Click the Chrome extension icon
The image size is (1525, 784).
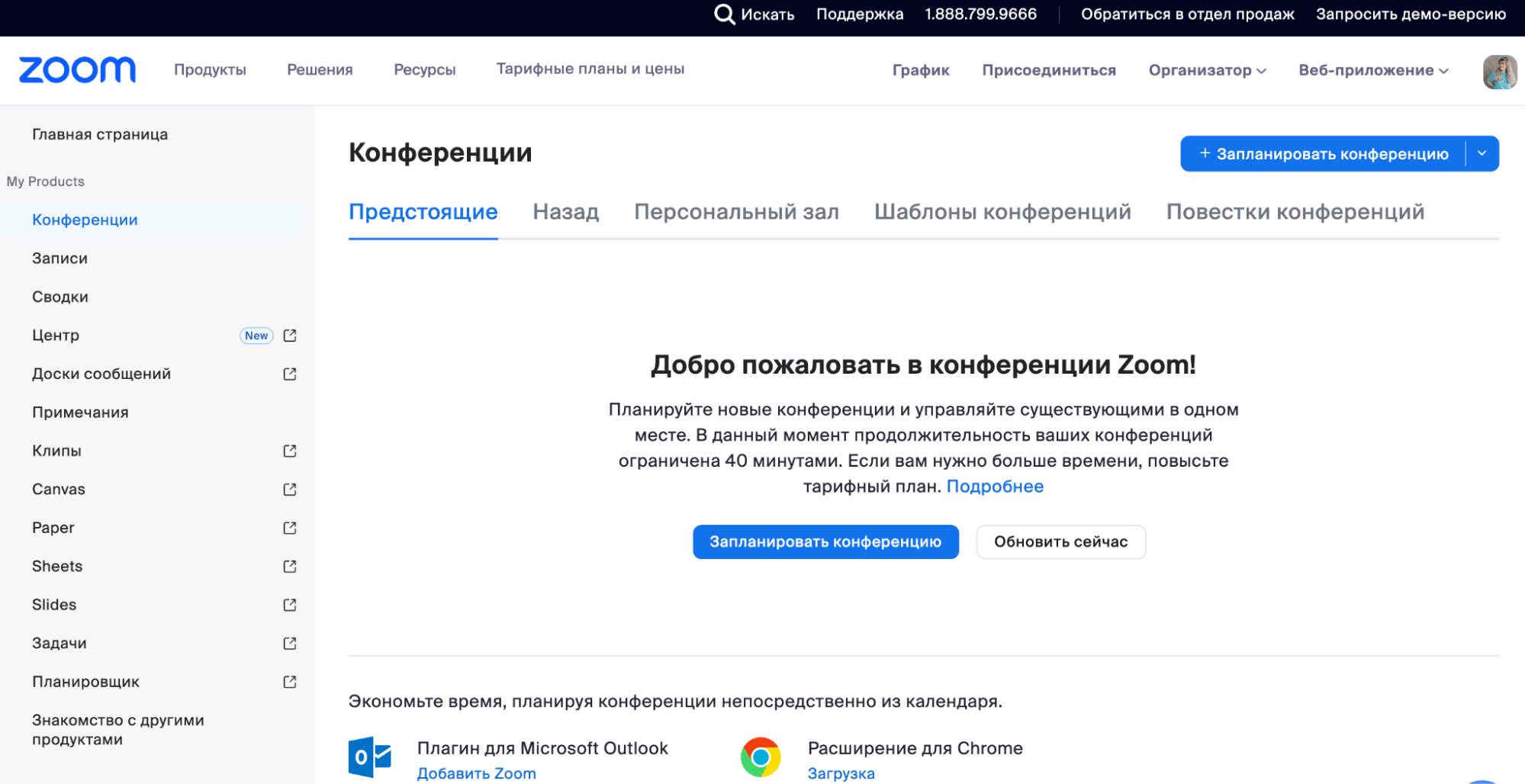(761, 757)
